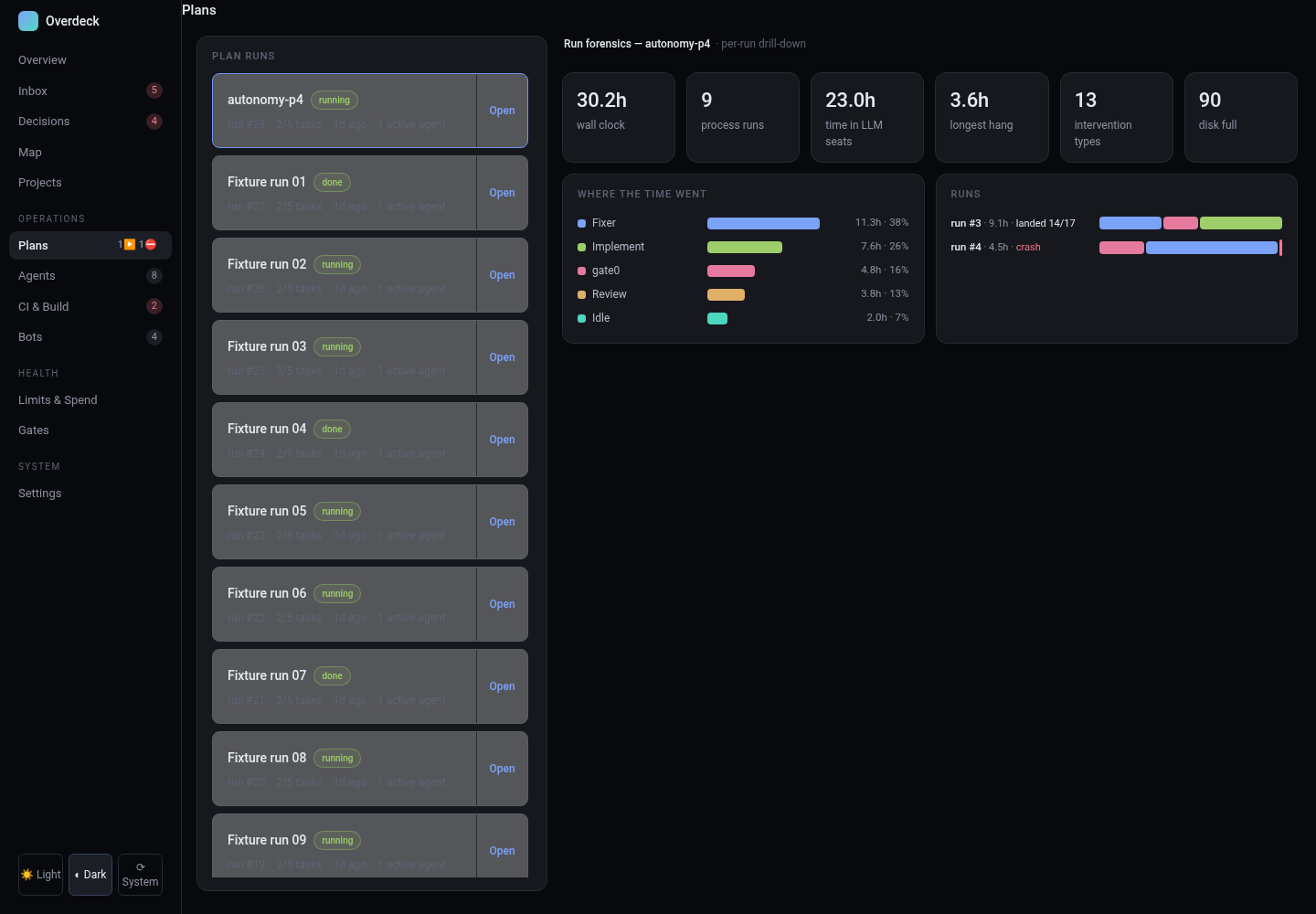
Task: Click the running status pill on Fixture run 02
Action: (x=337, y=264)
